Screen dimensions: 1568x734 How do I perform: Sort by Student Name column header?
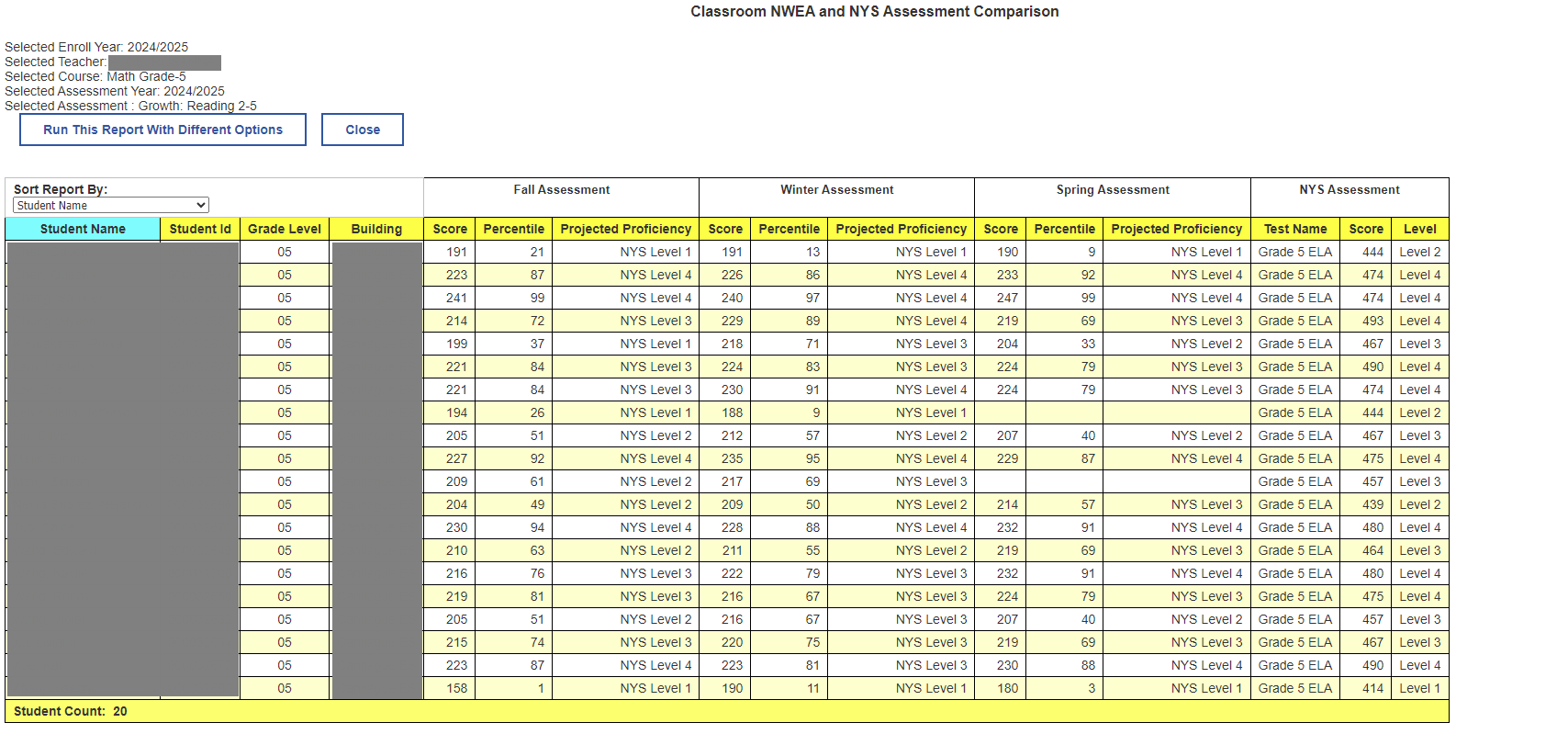coord(83,229)
